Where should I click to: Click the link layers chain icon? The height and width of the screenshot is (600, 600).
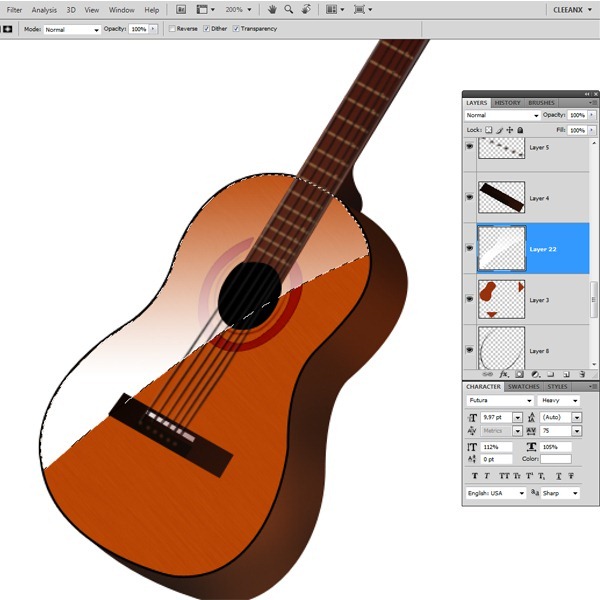pos(487,374)
